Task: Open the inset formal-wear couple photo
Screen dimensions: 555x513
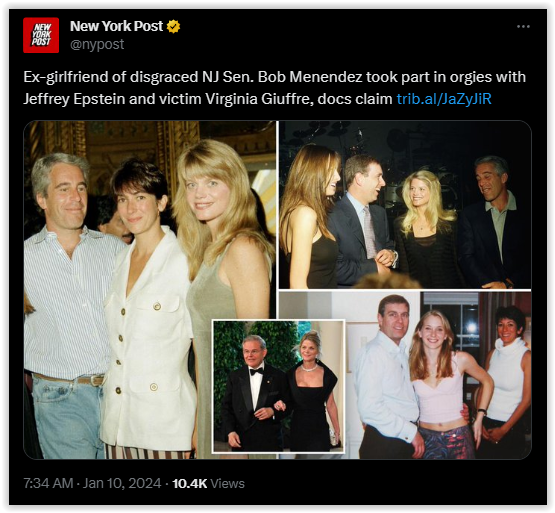Action: [278, 386]
